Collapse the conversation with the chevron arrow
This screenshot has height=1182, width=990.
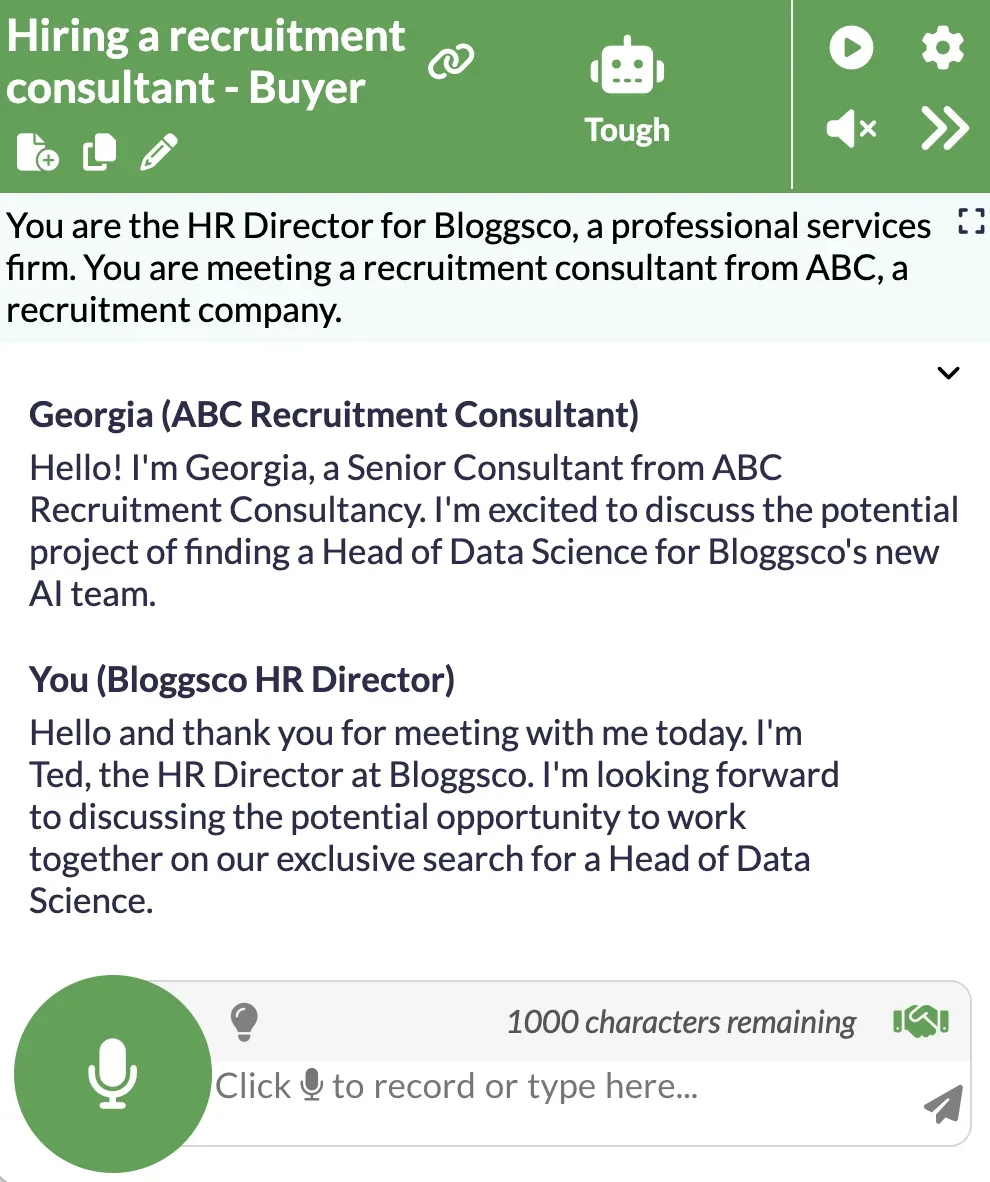click(948, 372)
